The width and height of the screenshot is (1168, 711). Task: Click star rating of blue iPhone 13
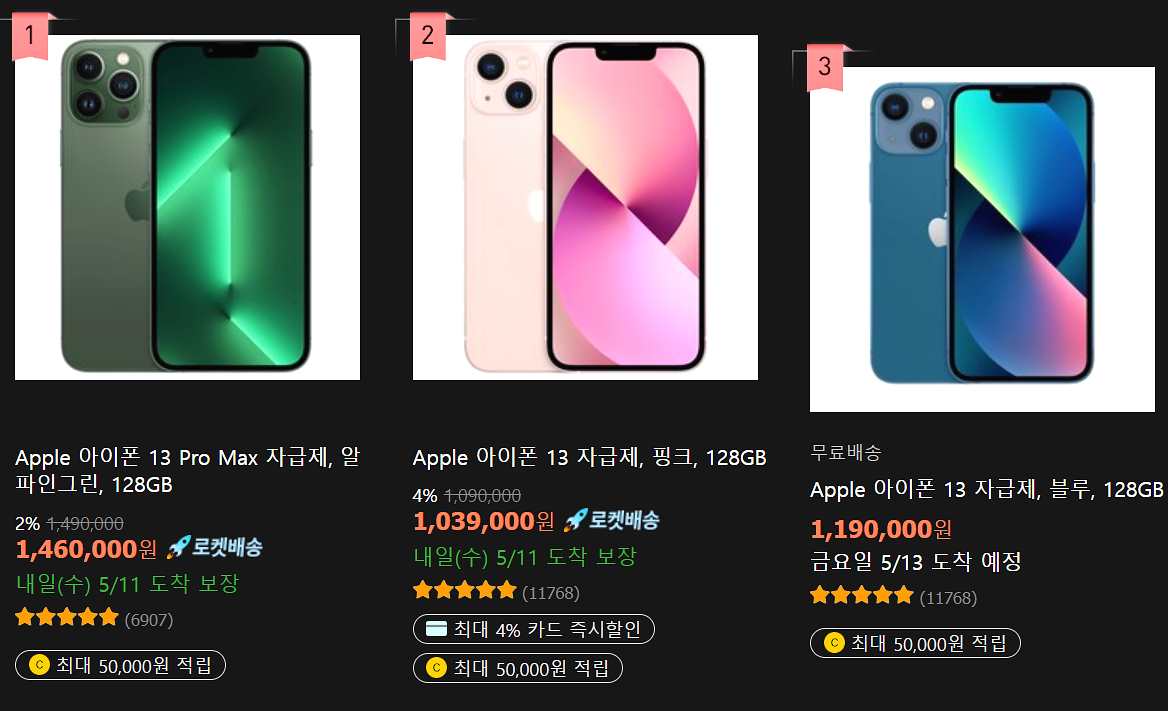tap(862, 595)
